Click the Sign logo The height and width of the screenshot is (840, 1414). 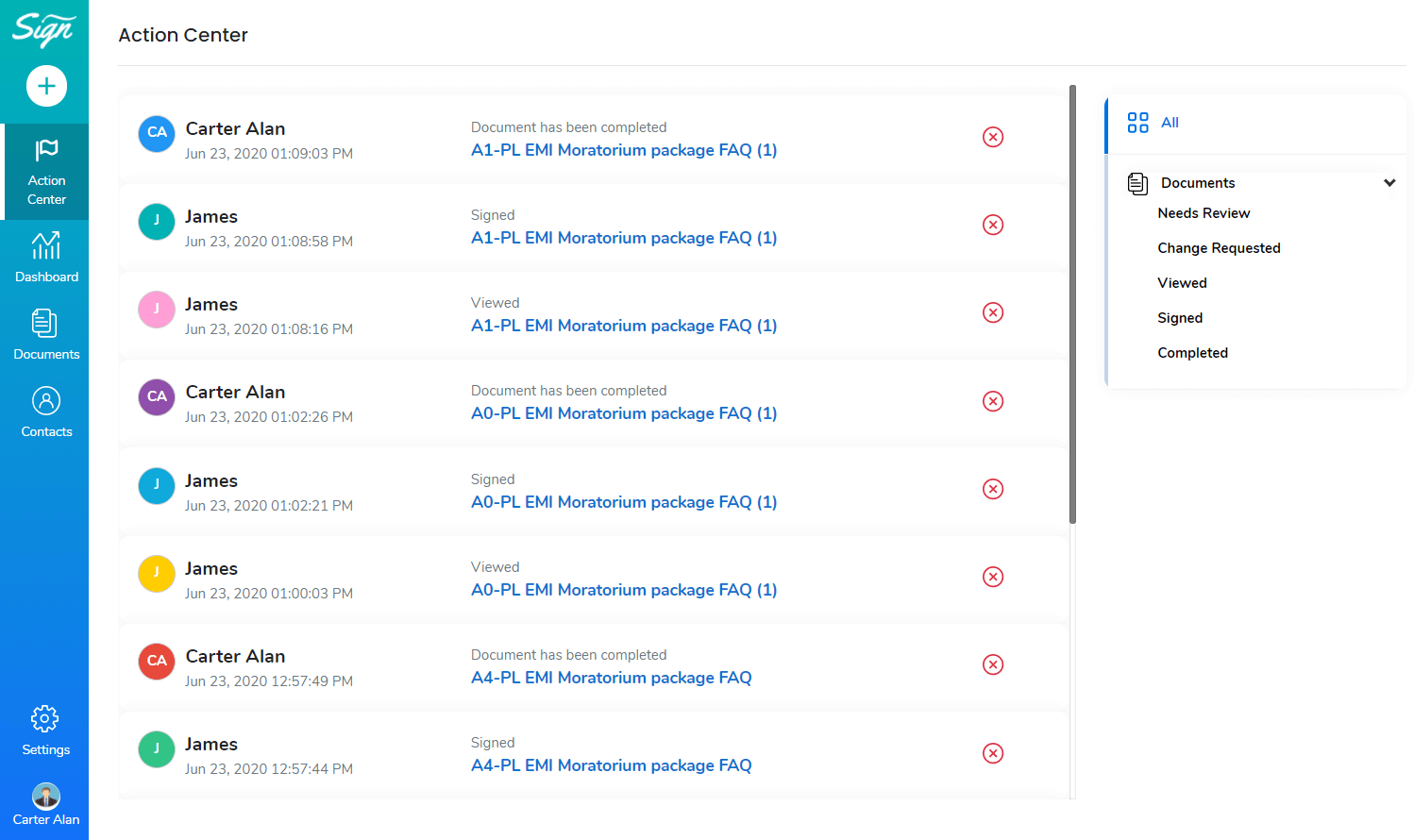click(42, 29)
